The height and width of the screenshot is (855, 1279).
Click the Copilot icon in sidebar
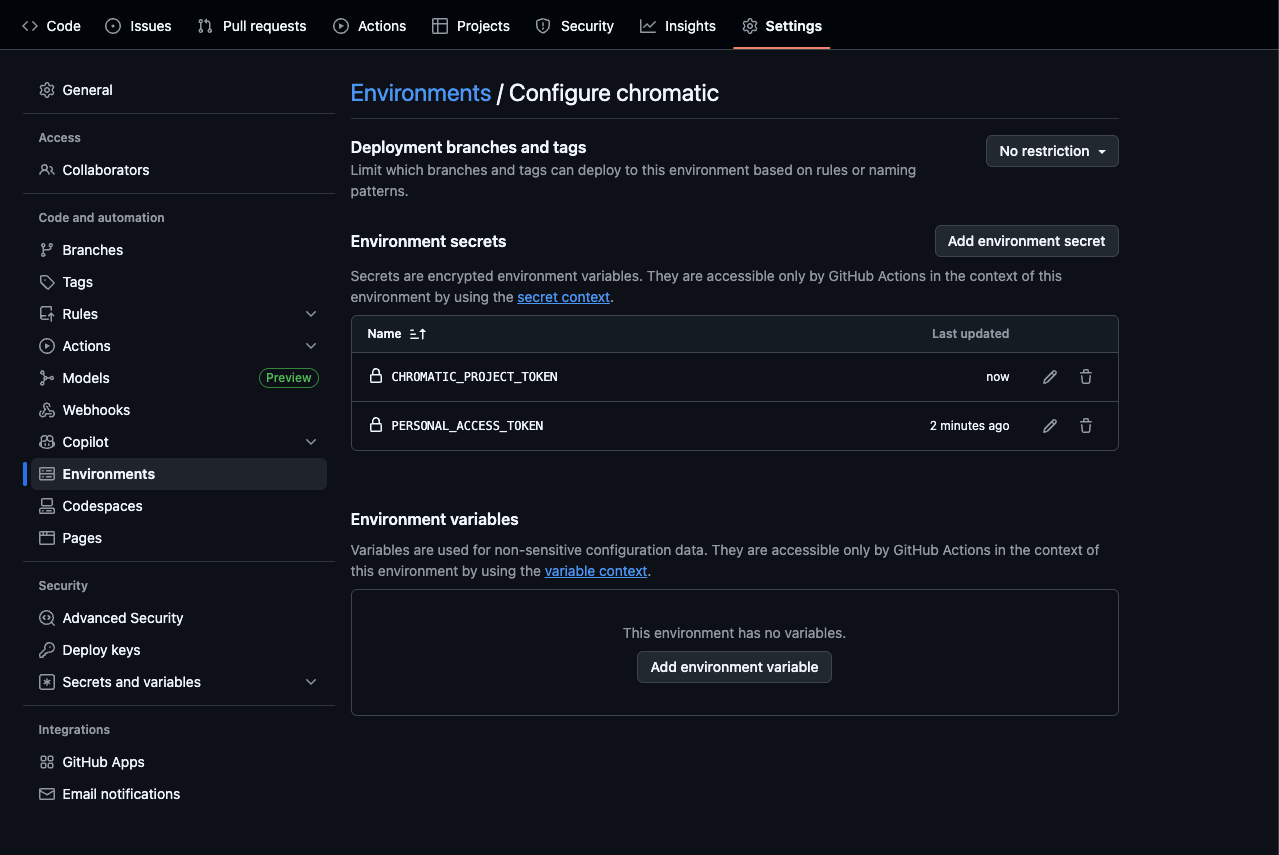click(47, 442)
